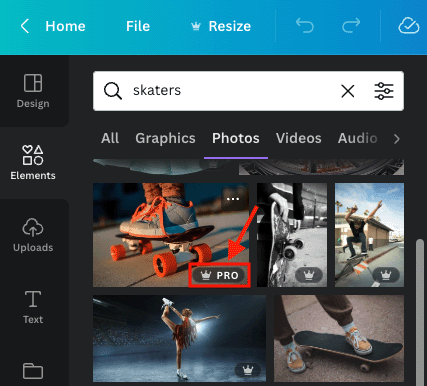Click the cloud save status icon

409,26
